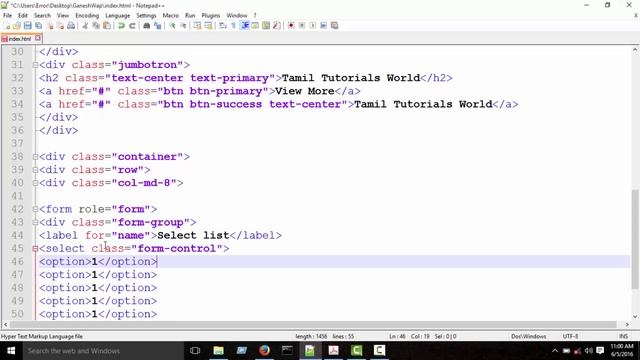Open File Explorer from the taskbar
Viewport: 640px width, 360px height.
[218, 351]
